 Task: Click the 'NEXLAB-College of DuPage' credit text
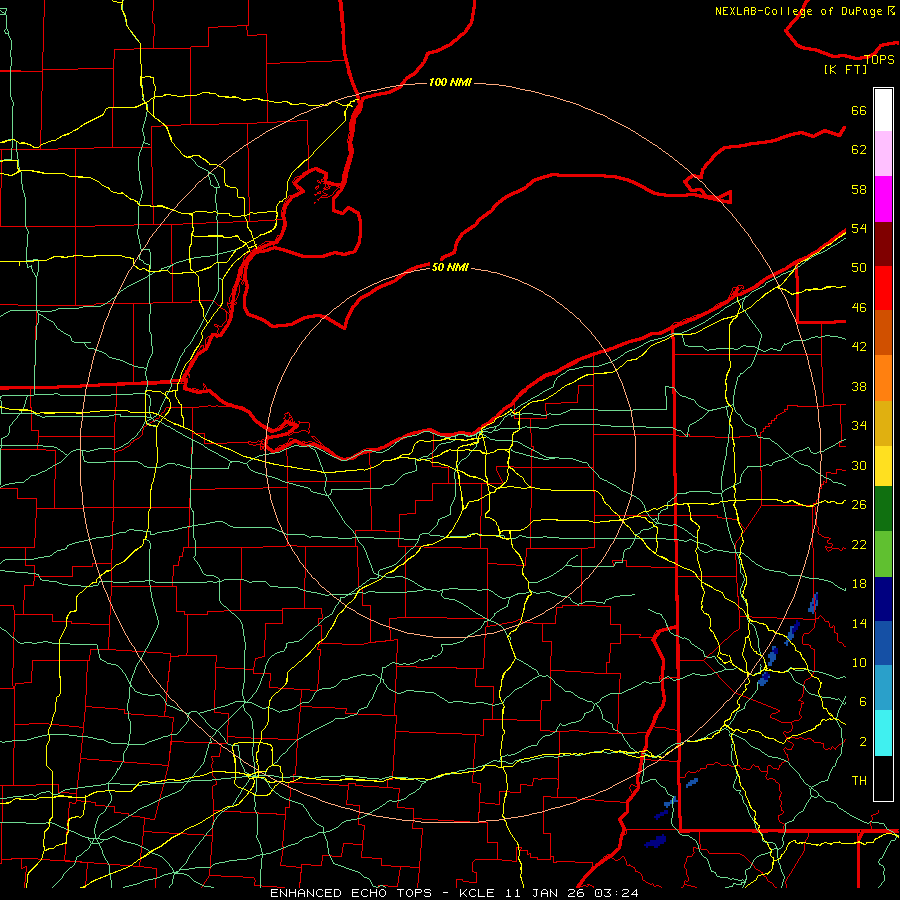[798, 11]
